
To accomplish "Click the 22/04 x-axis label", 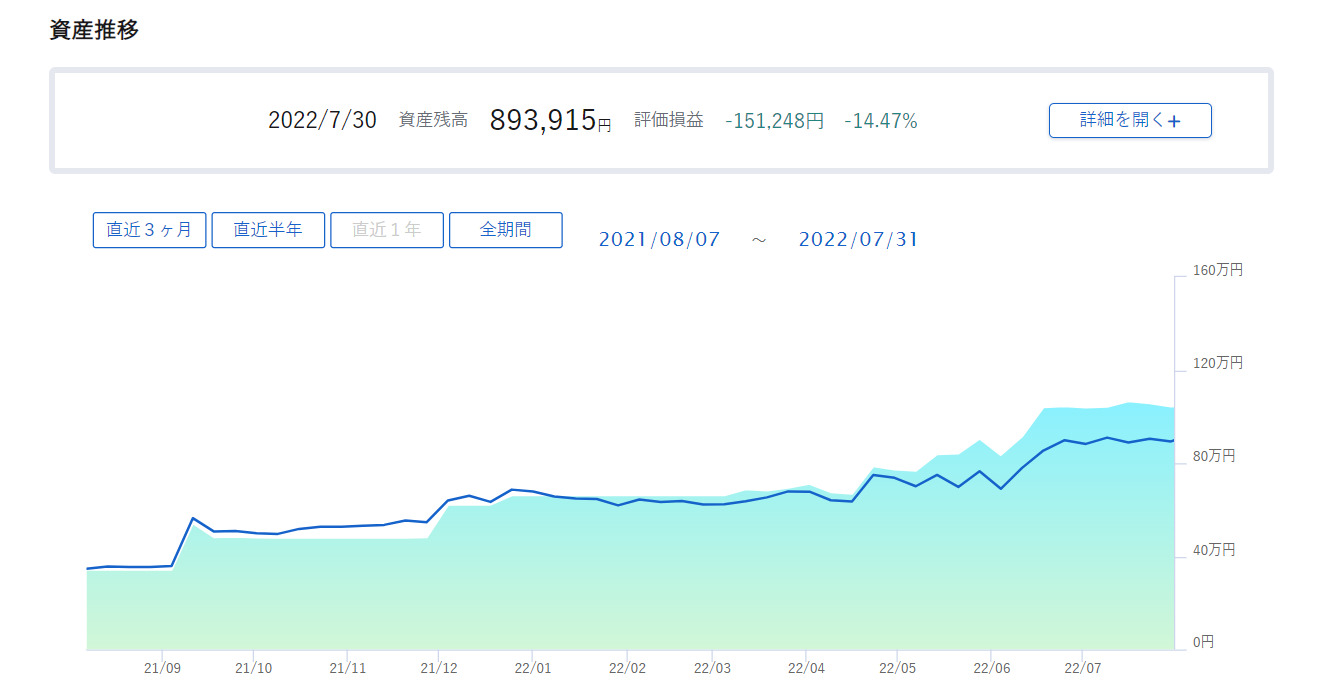I will (805, 668).
